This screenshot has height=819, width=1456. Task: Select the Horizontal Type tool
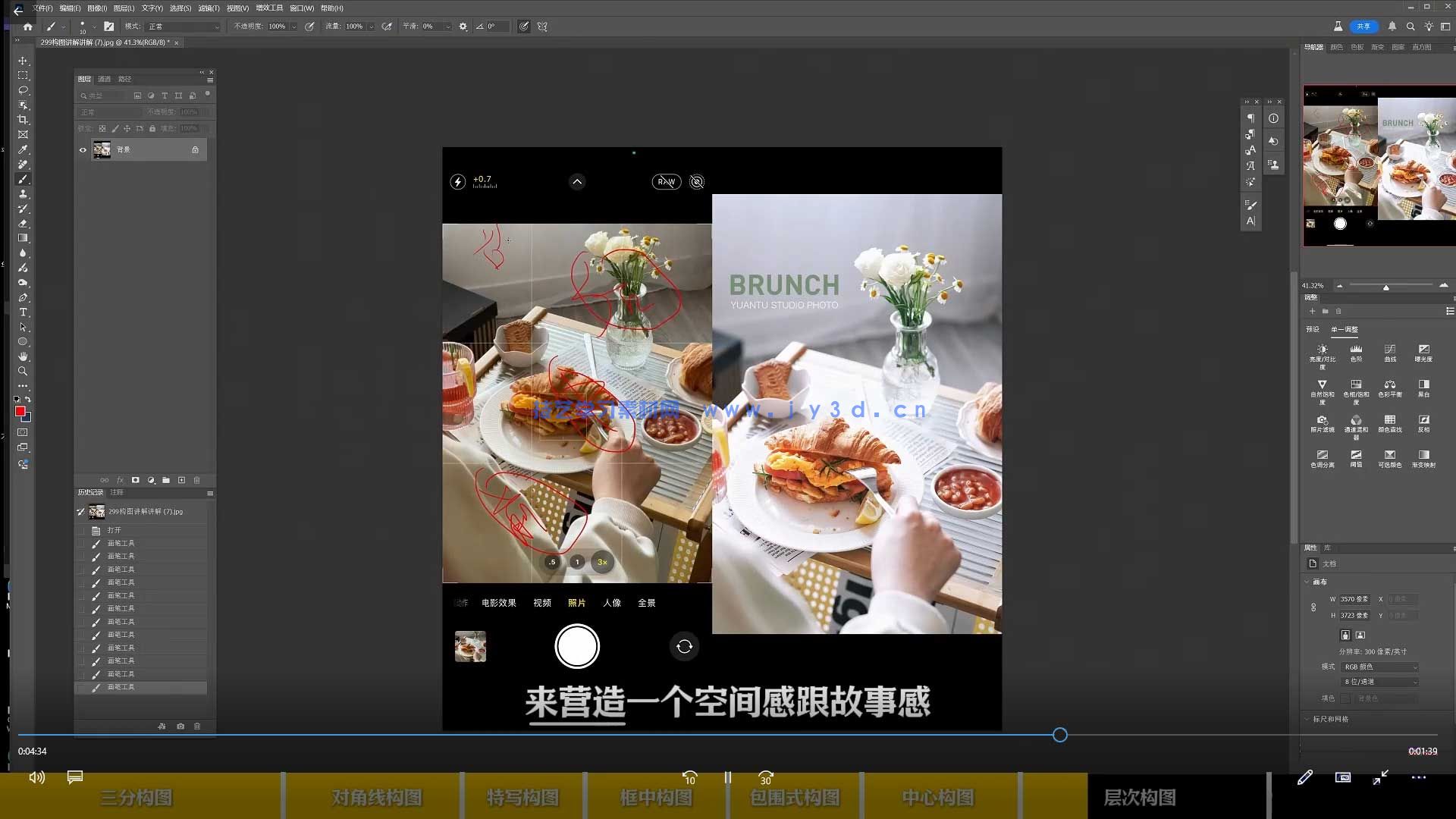click(x=23, y=312)
